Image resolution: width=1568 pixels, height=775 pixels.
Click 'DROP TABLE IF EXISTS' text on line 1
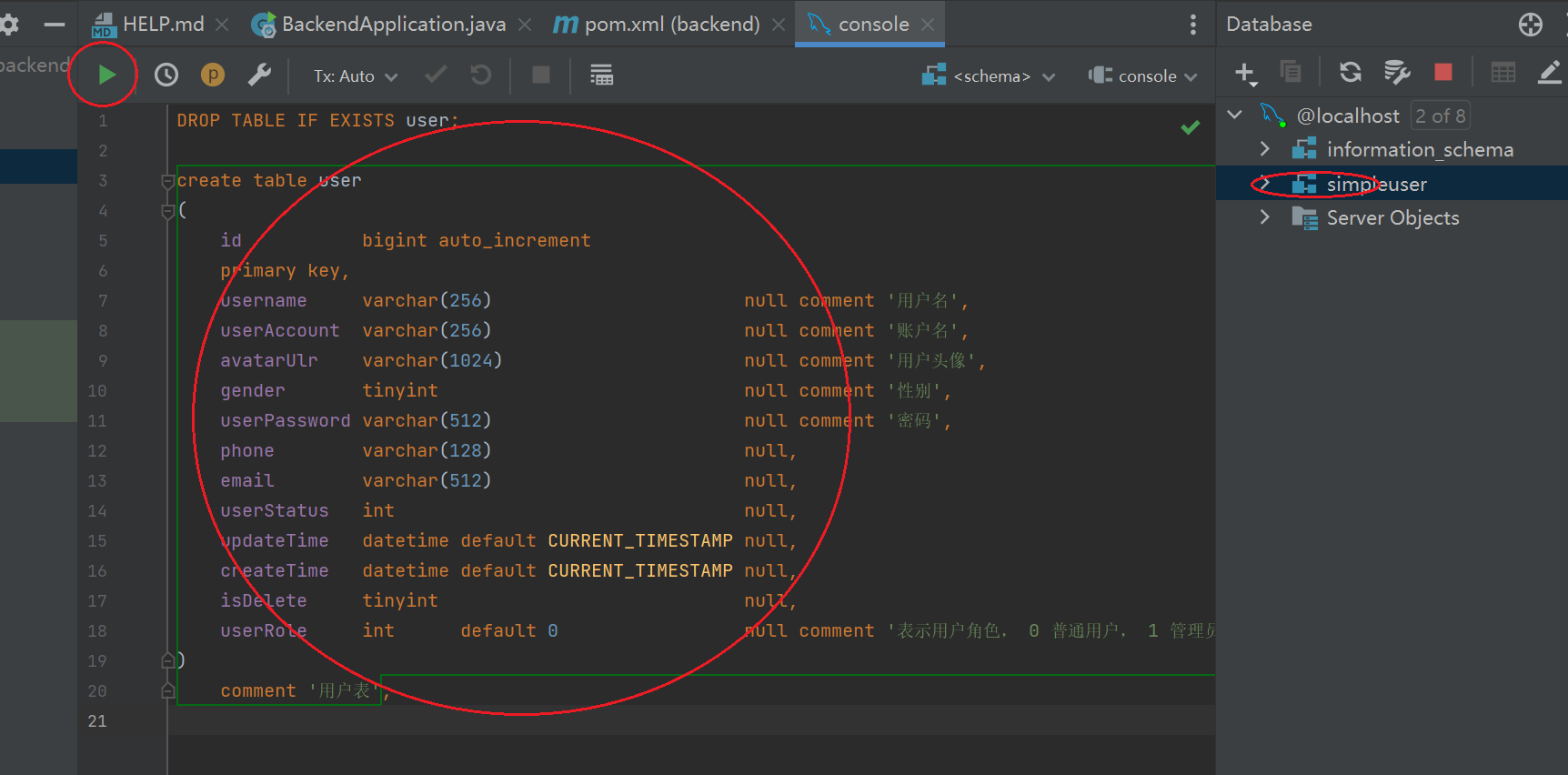(x=286, y=120)
